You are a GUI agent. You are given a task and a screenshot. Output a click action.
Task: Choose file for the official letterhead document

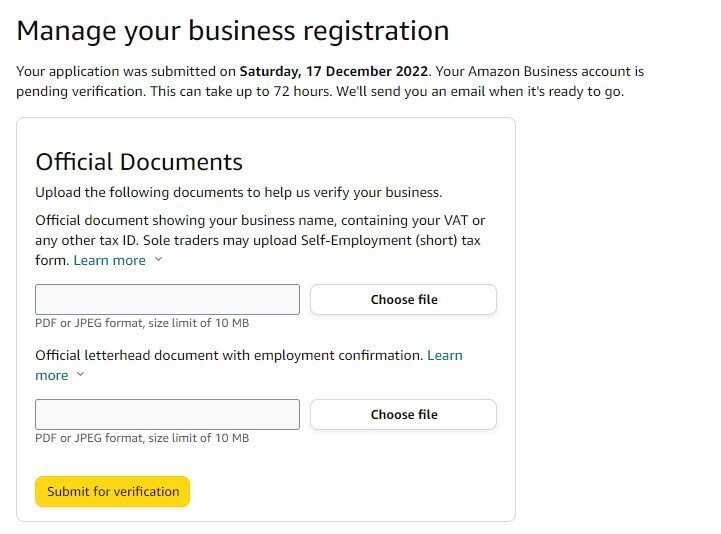tap(403, 414)
